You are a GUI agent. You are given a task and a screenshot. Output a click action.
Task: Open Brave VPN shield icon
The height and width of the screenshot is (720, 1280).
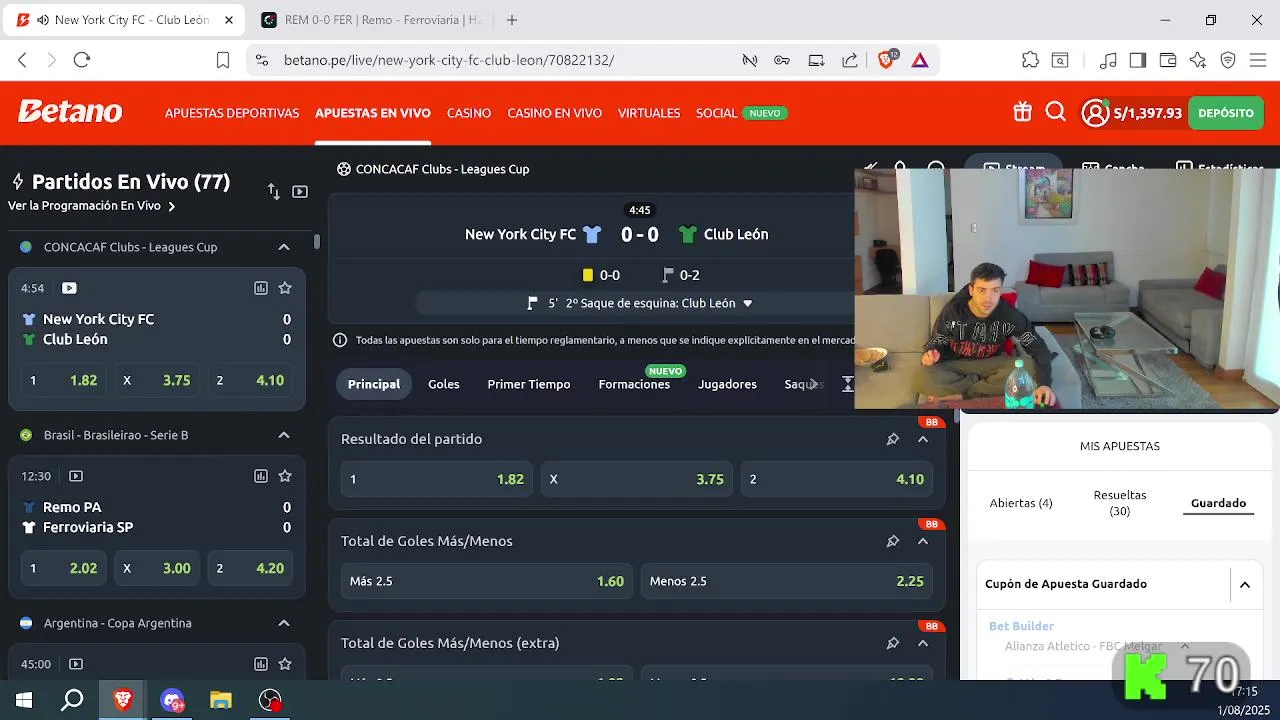(1228, 60)
